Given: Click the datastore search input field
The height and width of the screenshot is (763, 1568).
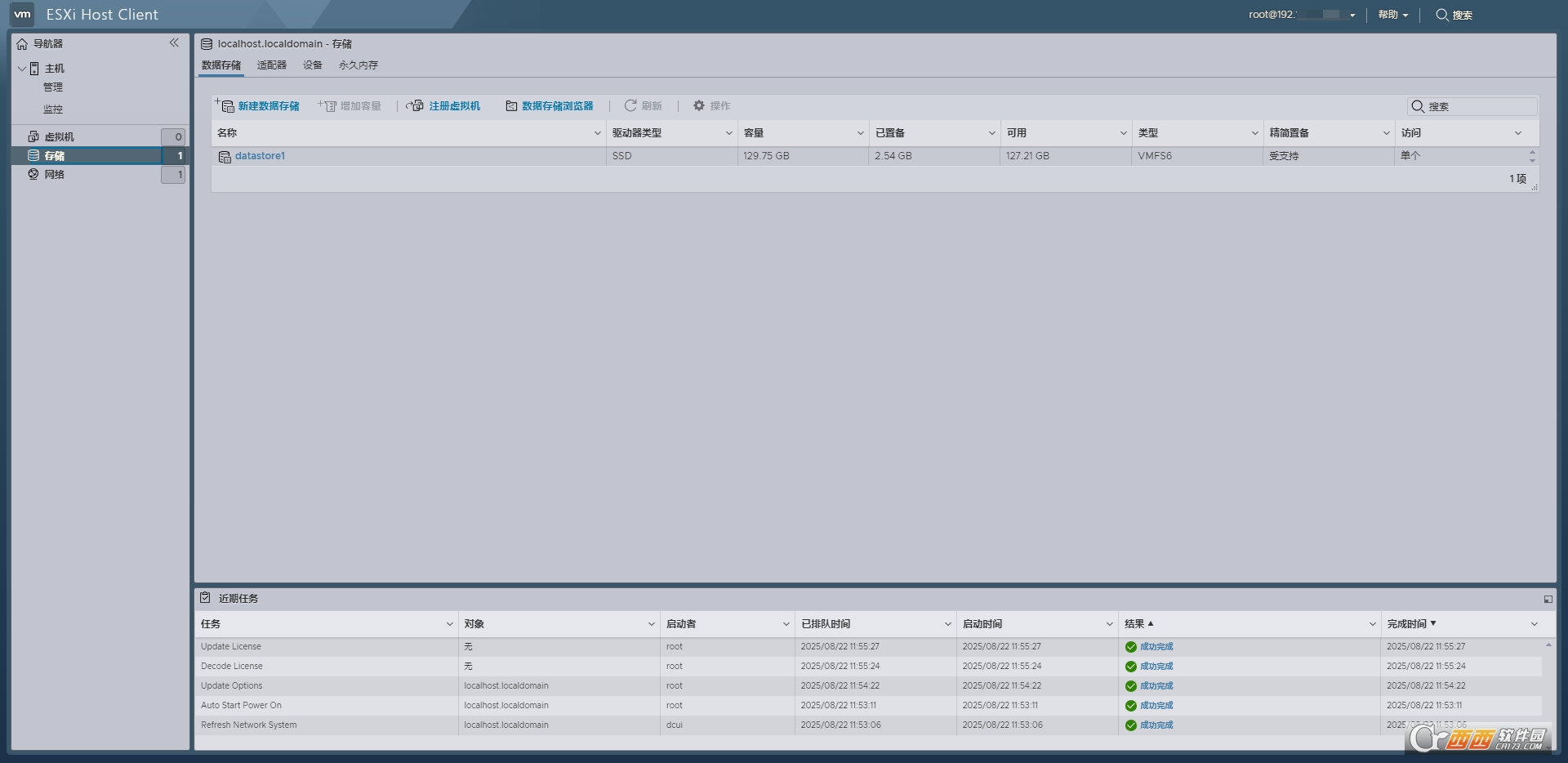Looking at the screenshot, I should 1480,106.
